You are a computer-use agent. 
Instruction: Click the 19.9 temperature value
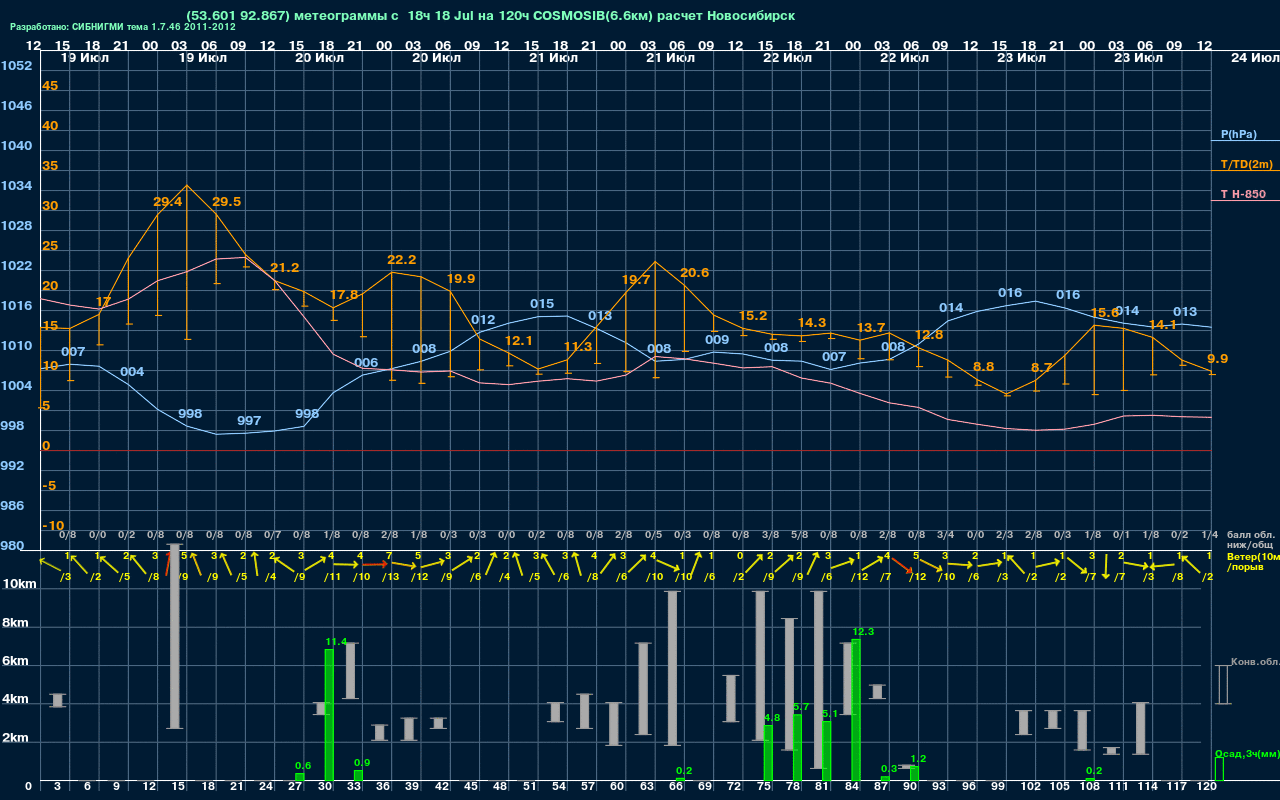click(461, 279)
